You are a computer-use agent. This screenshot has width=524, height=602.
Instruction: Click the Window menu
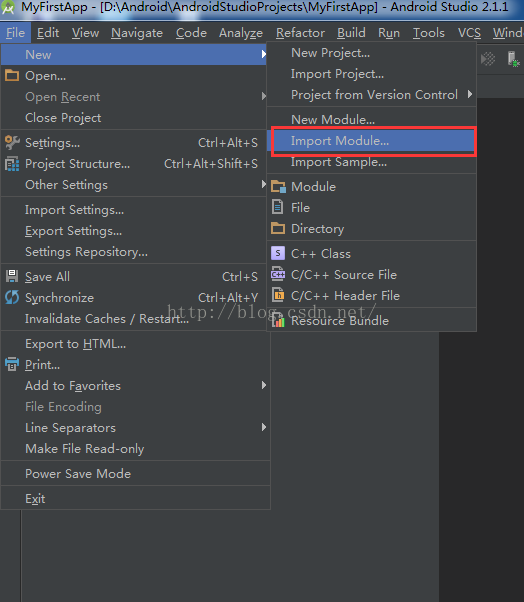(507, 33)
